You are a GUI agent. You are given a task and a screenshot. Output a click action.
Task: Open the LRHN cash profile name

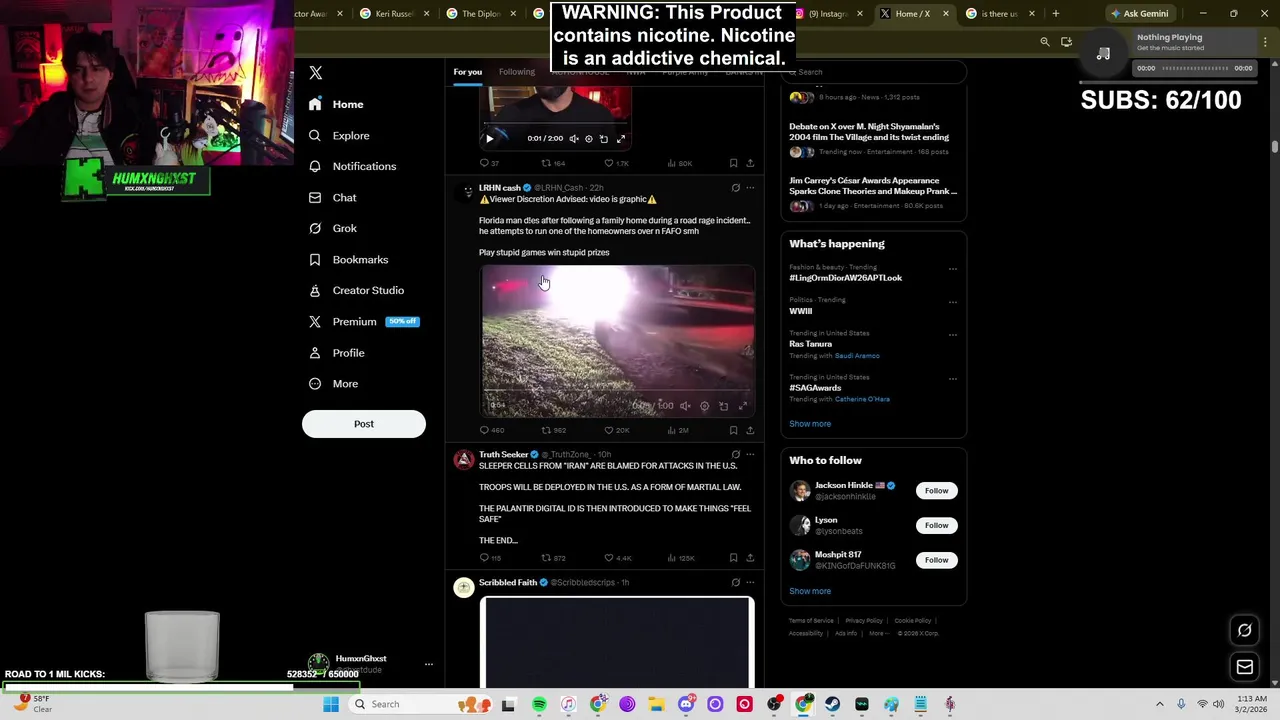[x=499, y=188]
